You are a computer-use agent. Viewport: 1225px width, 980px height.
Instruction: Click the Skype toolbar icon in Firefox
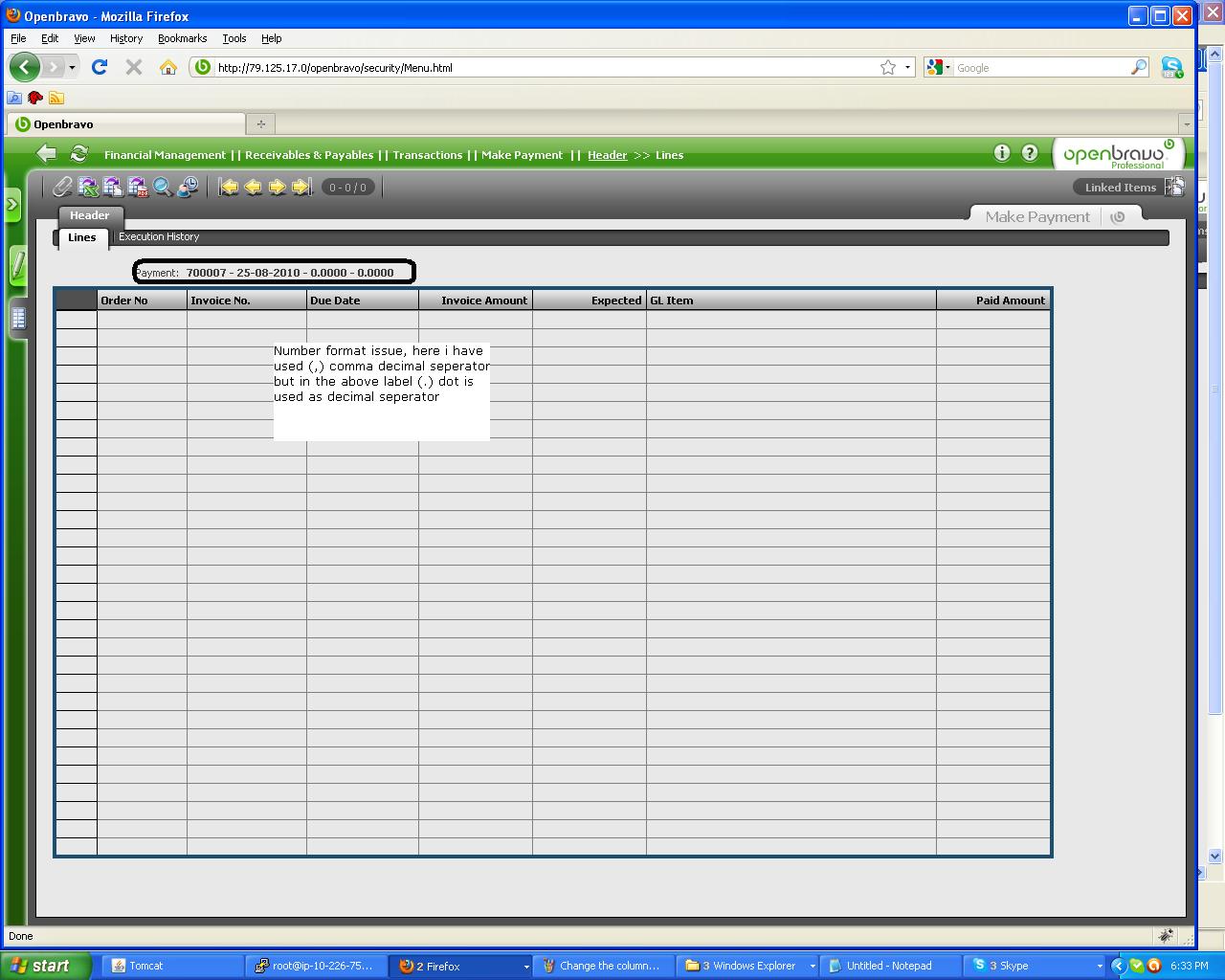tap(1172, 67)
